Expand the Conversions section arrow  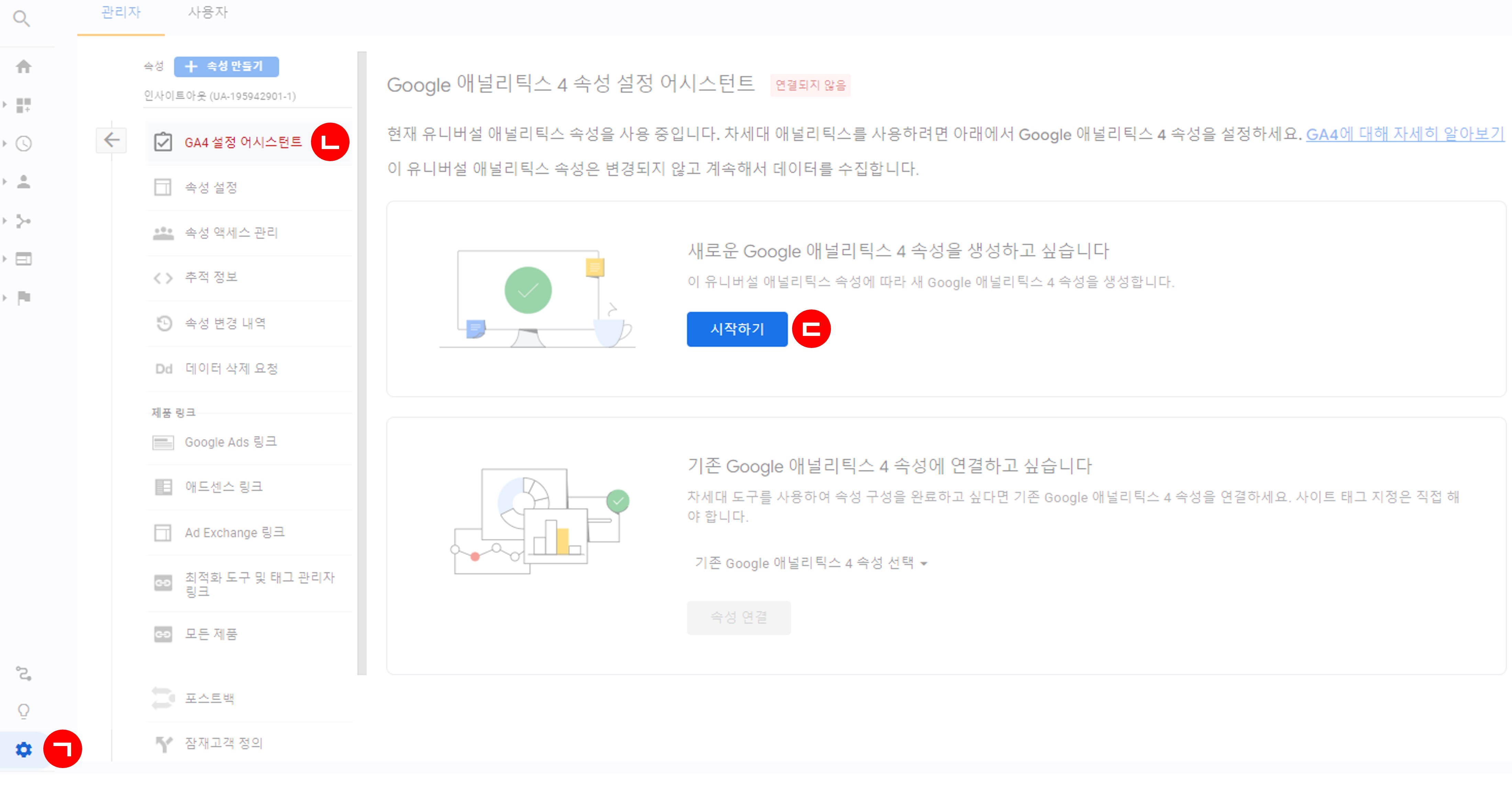(x=5, y=298)
